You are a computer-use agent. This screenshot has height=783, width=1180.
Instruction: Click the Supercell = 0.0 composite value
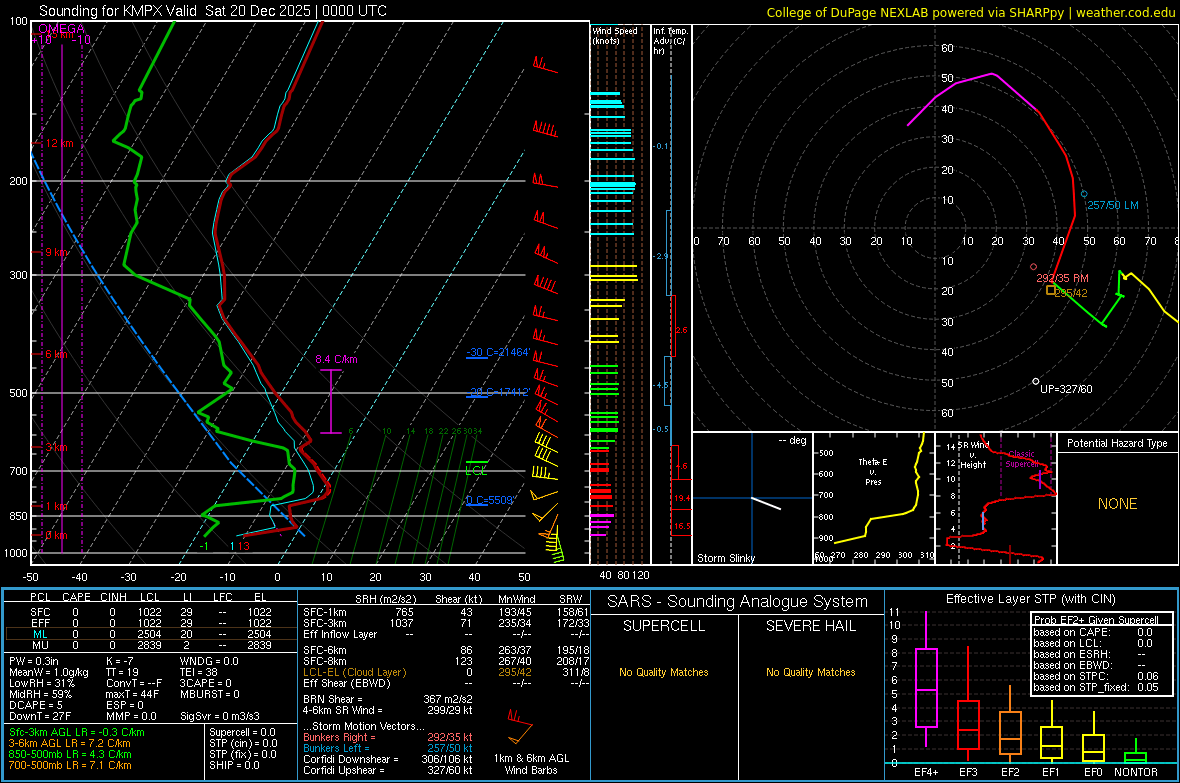(x=242, y=732)
